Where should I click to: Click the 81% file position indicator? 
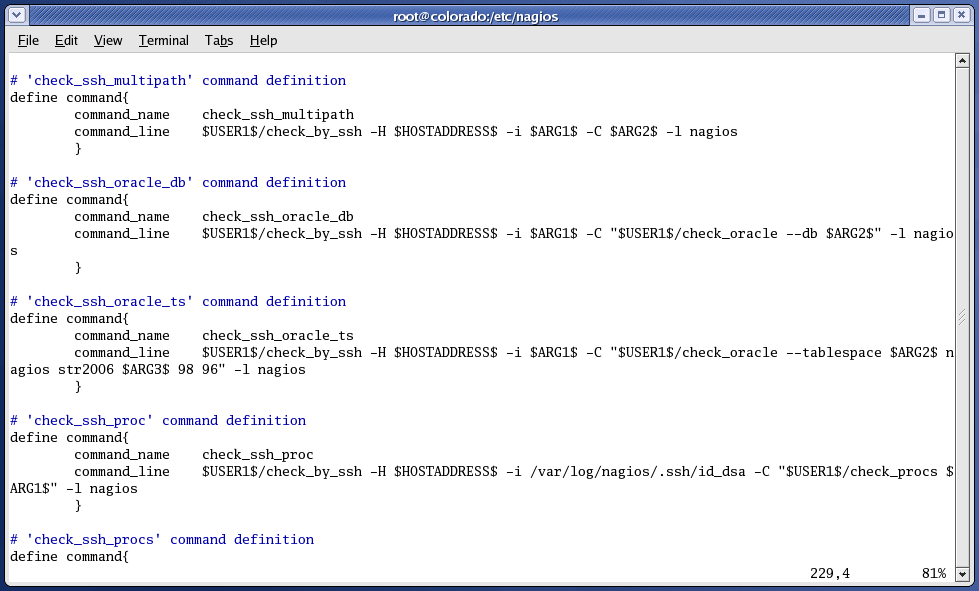point(933,573)
